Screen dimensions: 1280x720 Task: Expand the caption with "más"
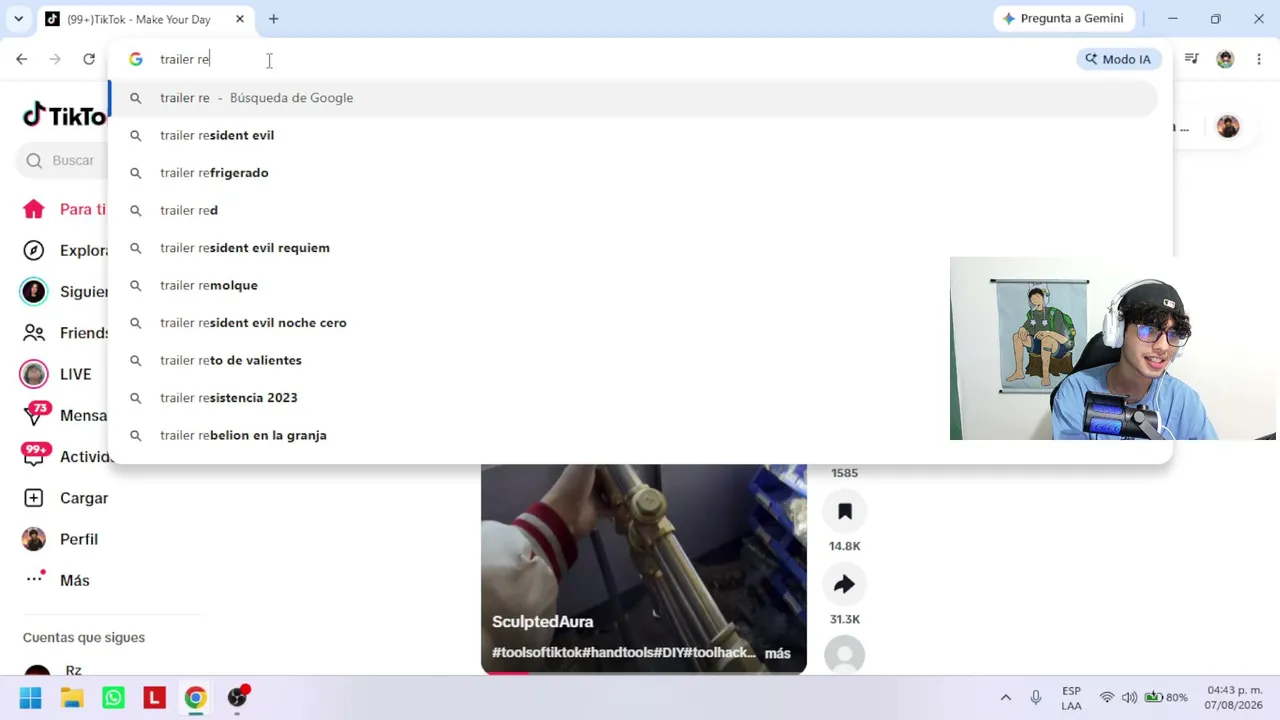pyautogui.click(x=777, y=653)
